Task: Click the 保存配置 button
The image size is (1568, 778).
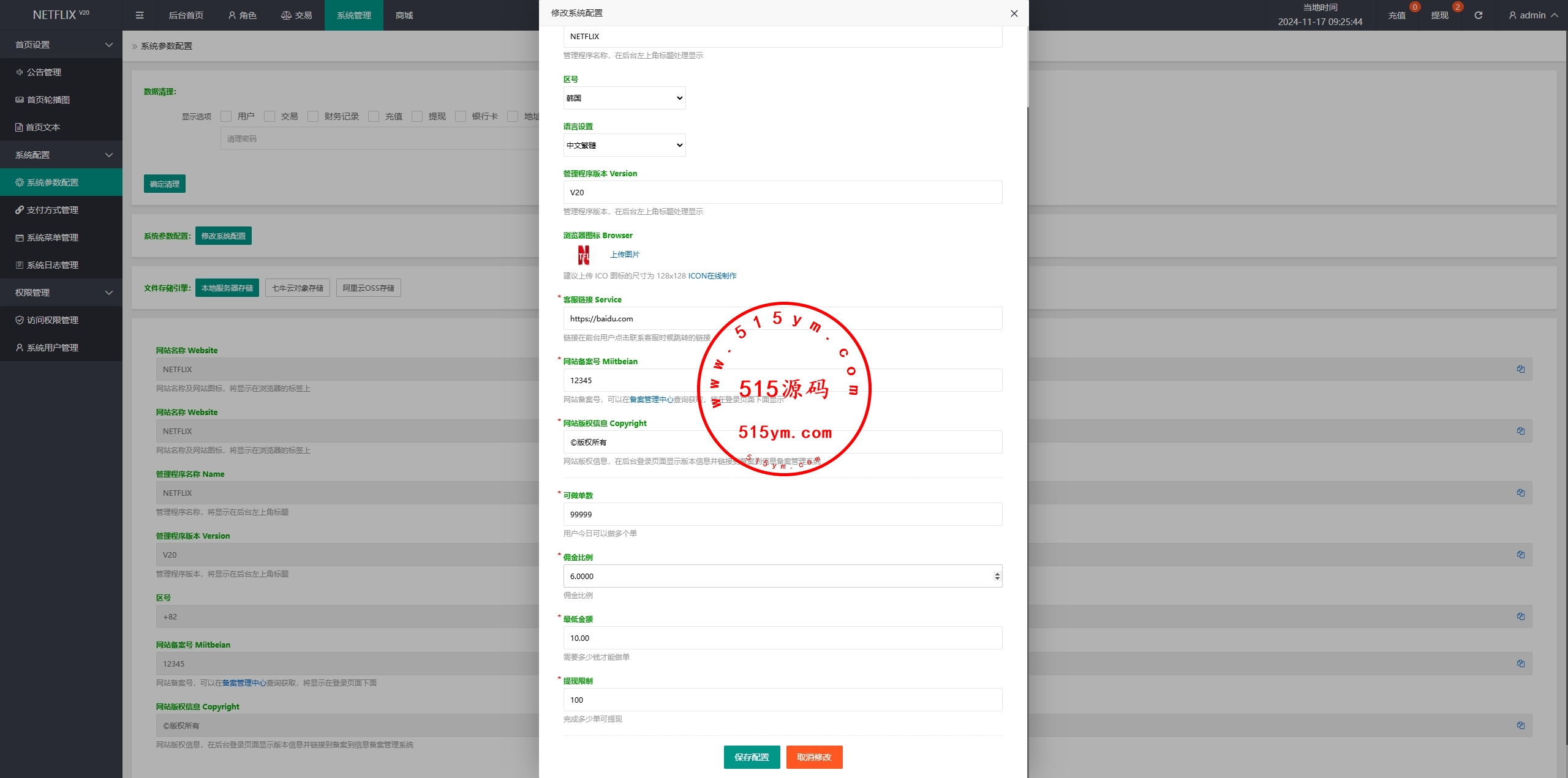Action: (x=752, y=757)
